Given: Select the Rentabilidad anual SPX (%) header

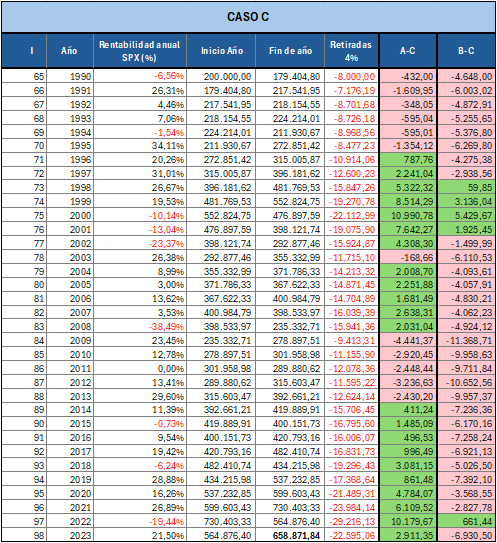Looking at the screenshot, I should [x=140, y=51].
